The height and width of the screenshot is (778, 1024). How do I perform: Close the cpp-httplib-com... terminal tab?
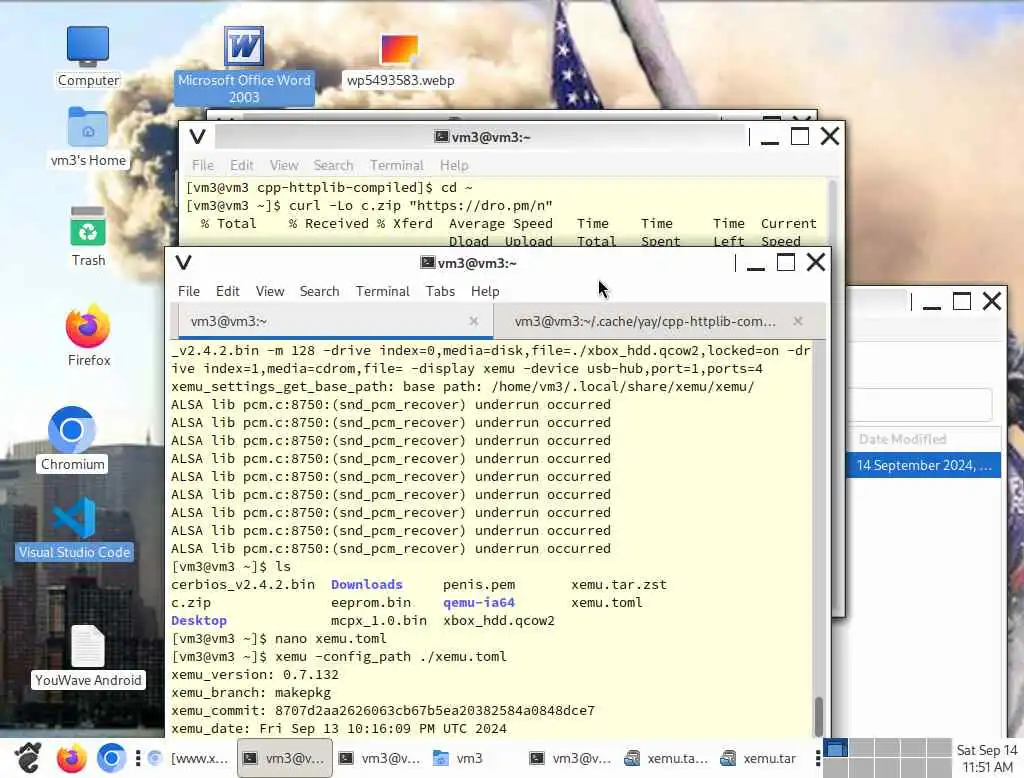[797, 321]
